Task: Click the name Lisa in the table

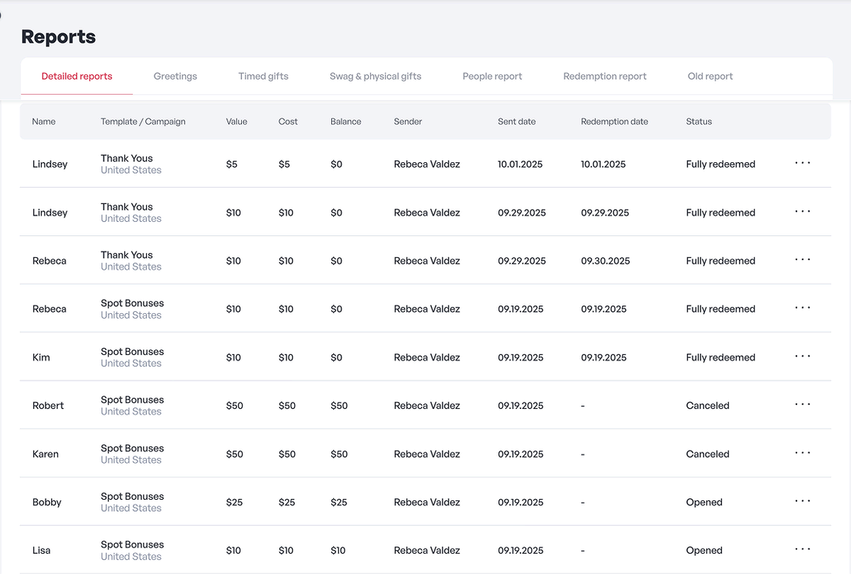Action: [x=41, y=551]
